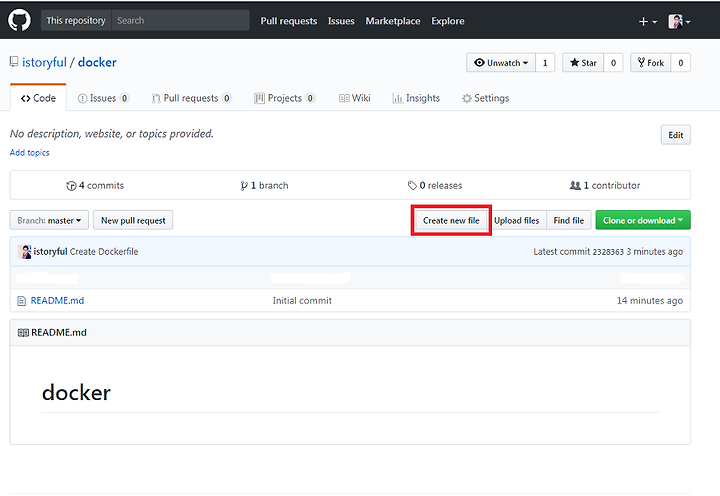Click the eye icon in Unwatch button
The image size is (720, 496).
[479, 62]
